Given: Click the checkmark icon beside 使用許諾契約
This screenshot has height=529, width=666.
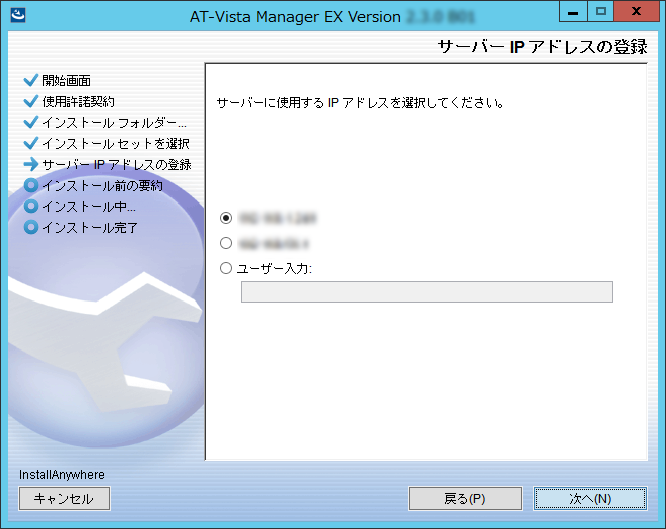Looking at the screenshot, I should coord(31,101).
